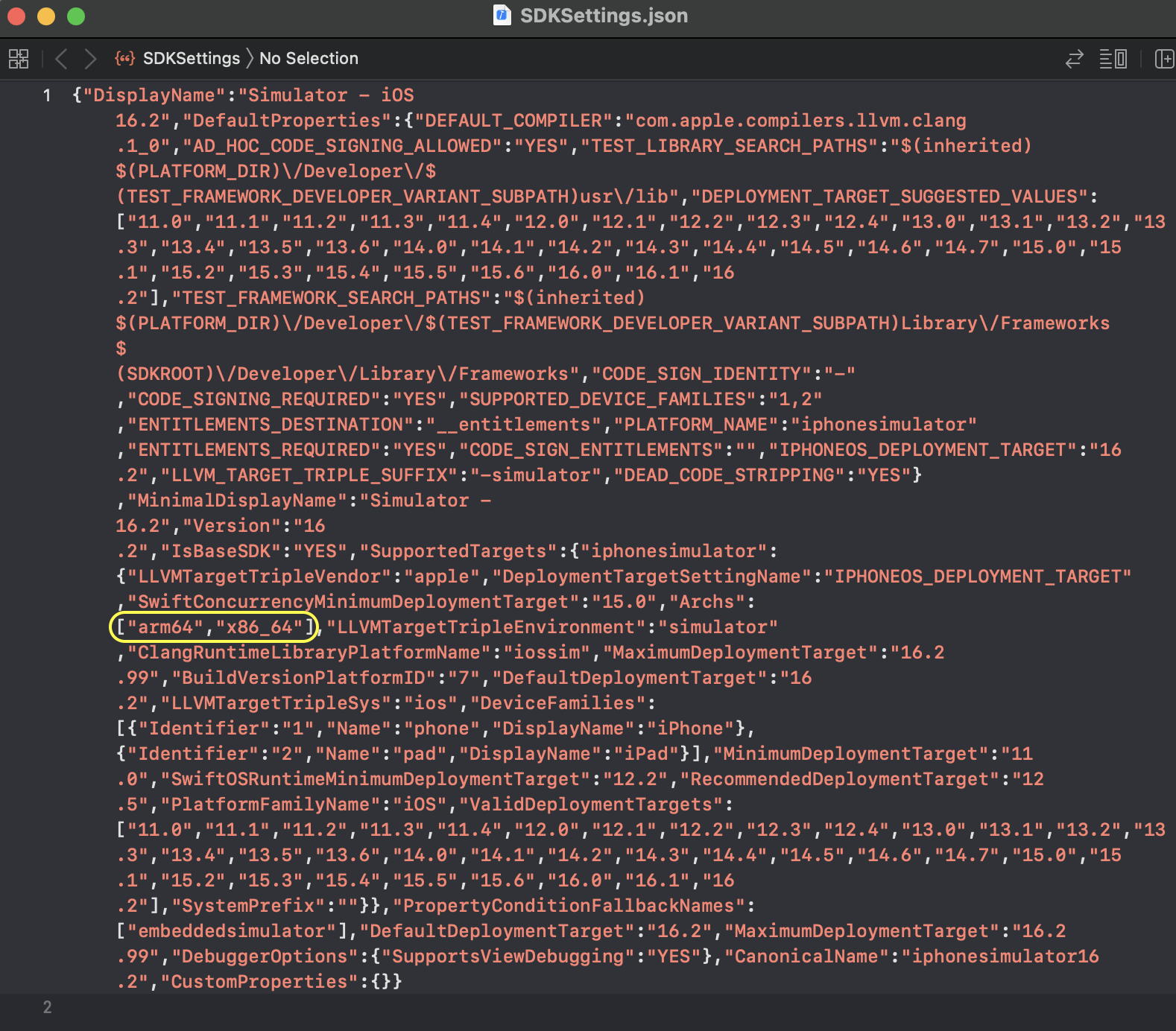Go back to previous file
This screenshot has width=1176, height=1031.
click(x=61, y=58)
